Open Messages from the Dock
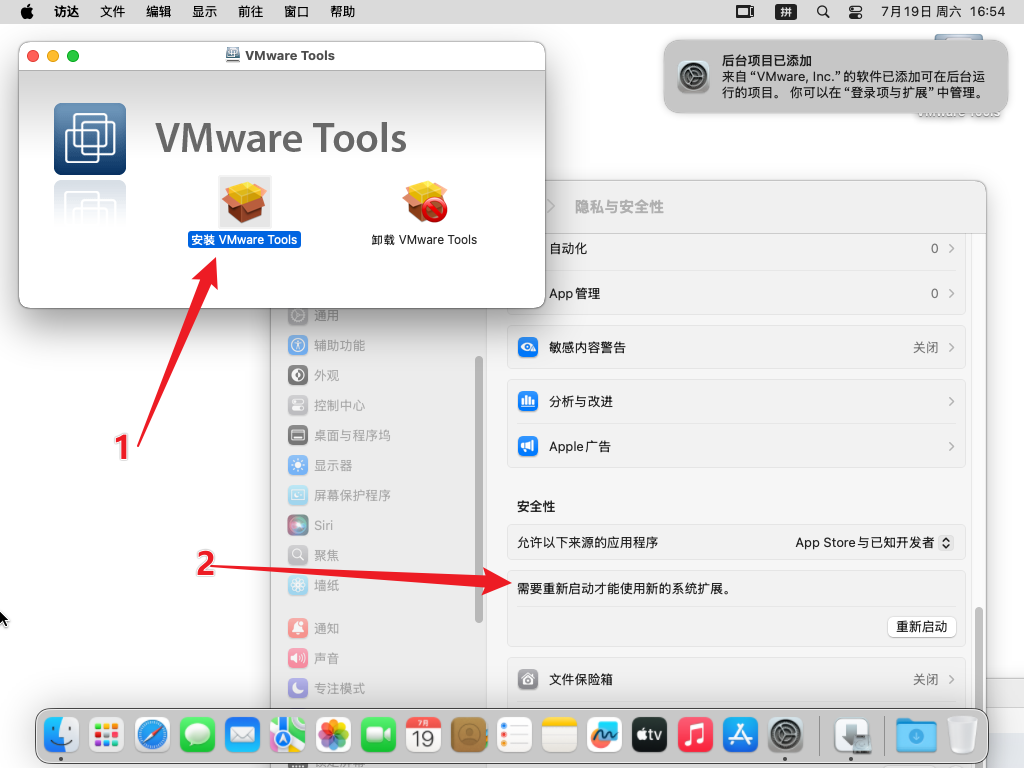This screenshot has width=1024, height=768. (197, 735)
